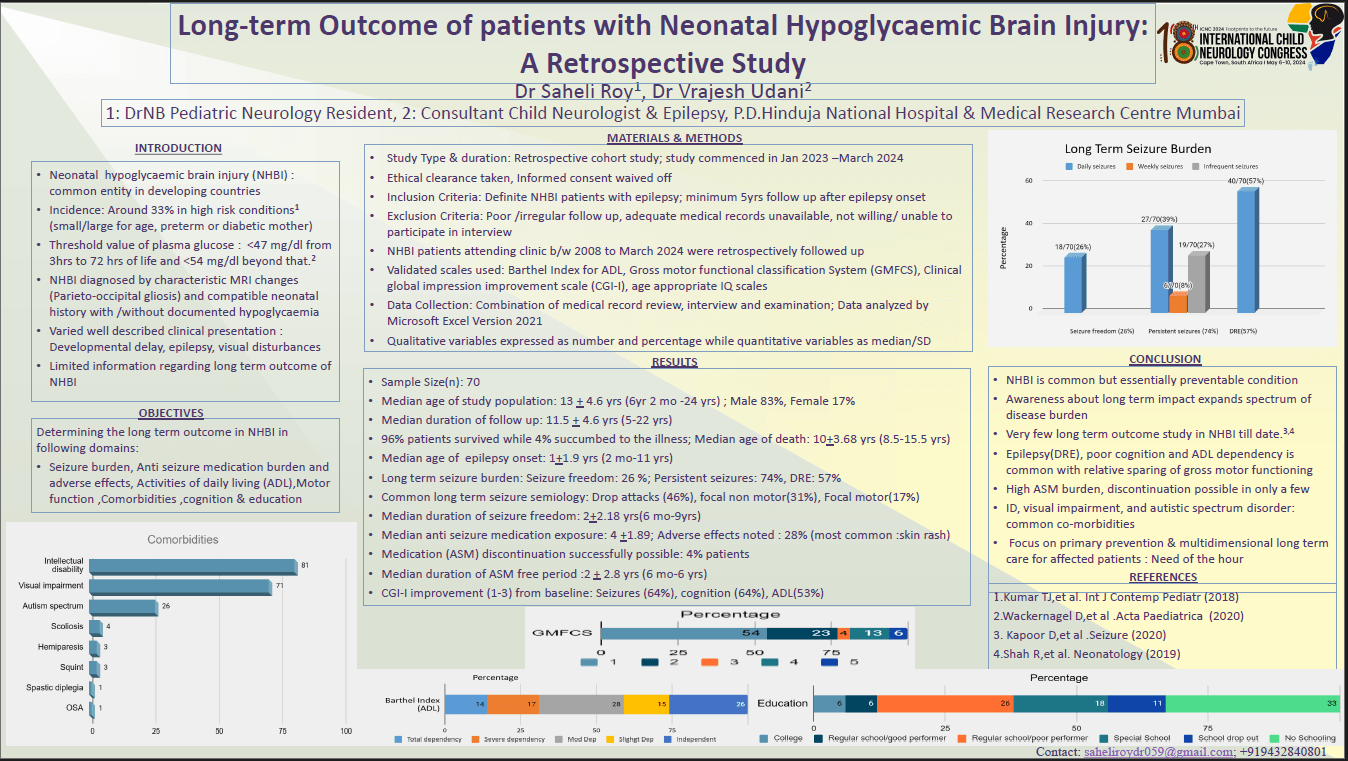Click the RESULTS section heading
The height and width of the screenshot is (761, 1348).
(674, 362)
